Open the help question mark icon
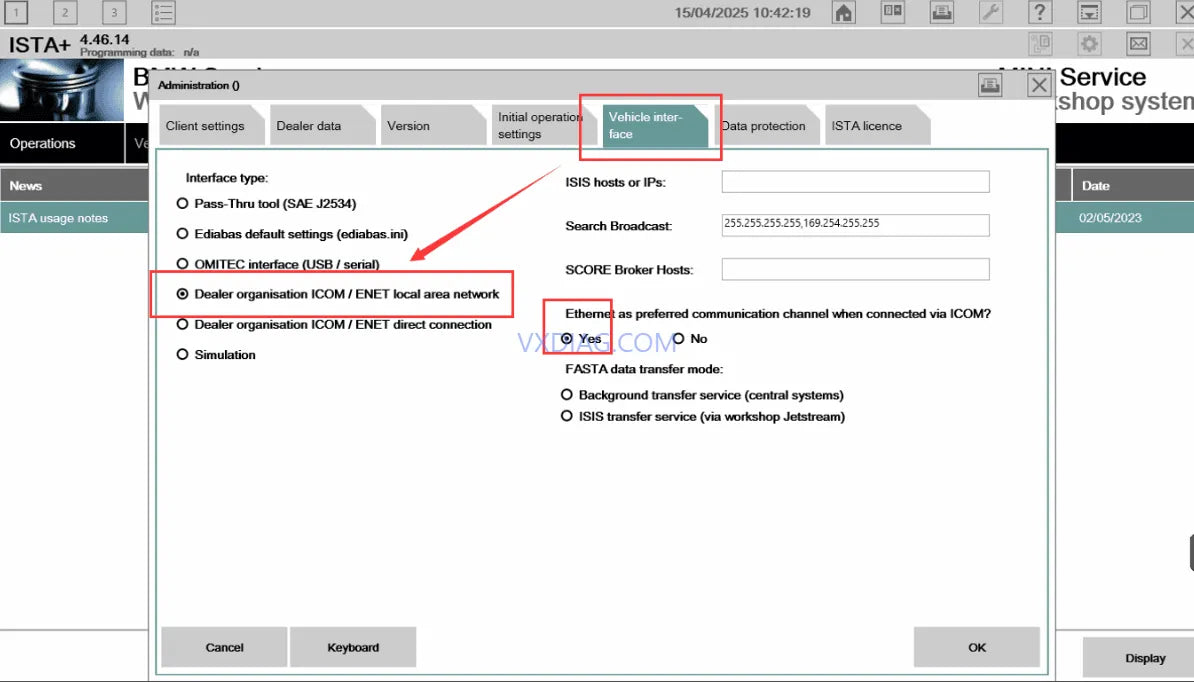Image resolution: width=1194 pixels, height=682 pixels. 1038,12
